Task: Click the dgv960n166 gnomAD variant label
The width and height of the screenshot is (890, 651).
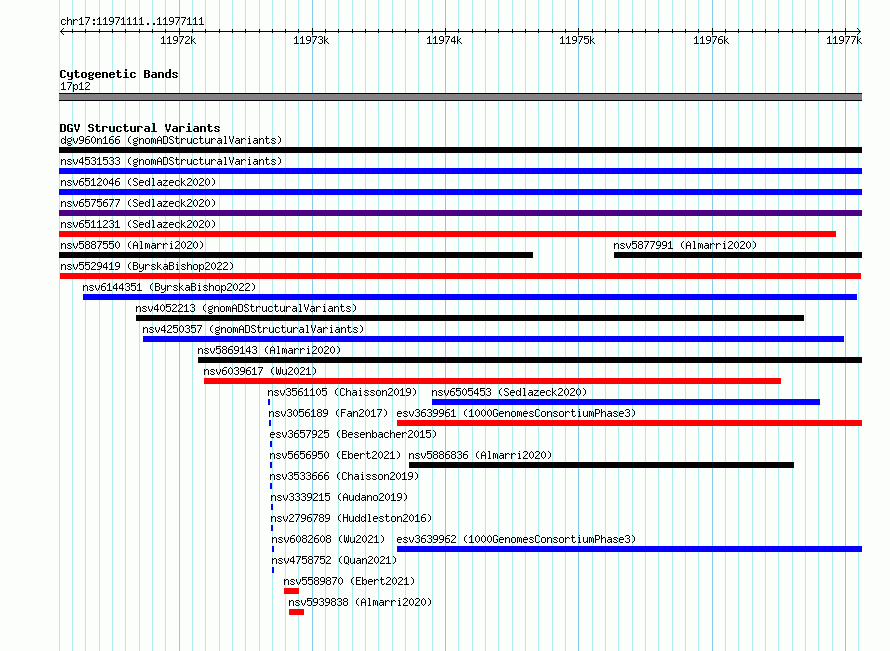Action: [x=171, y=140]
